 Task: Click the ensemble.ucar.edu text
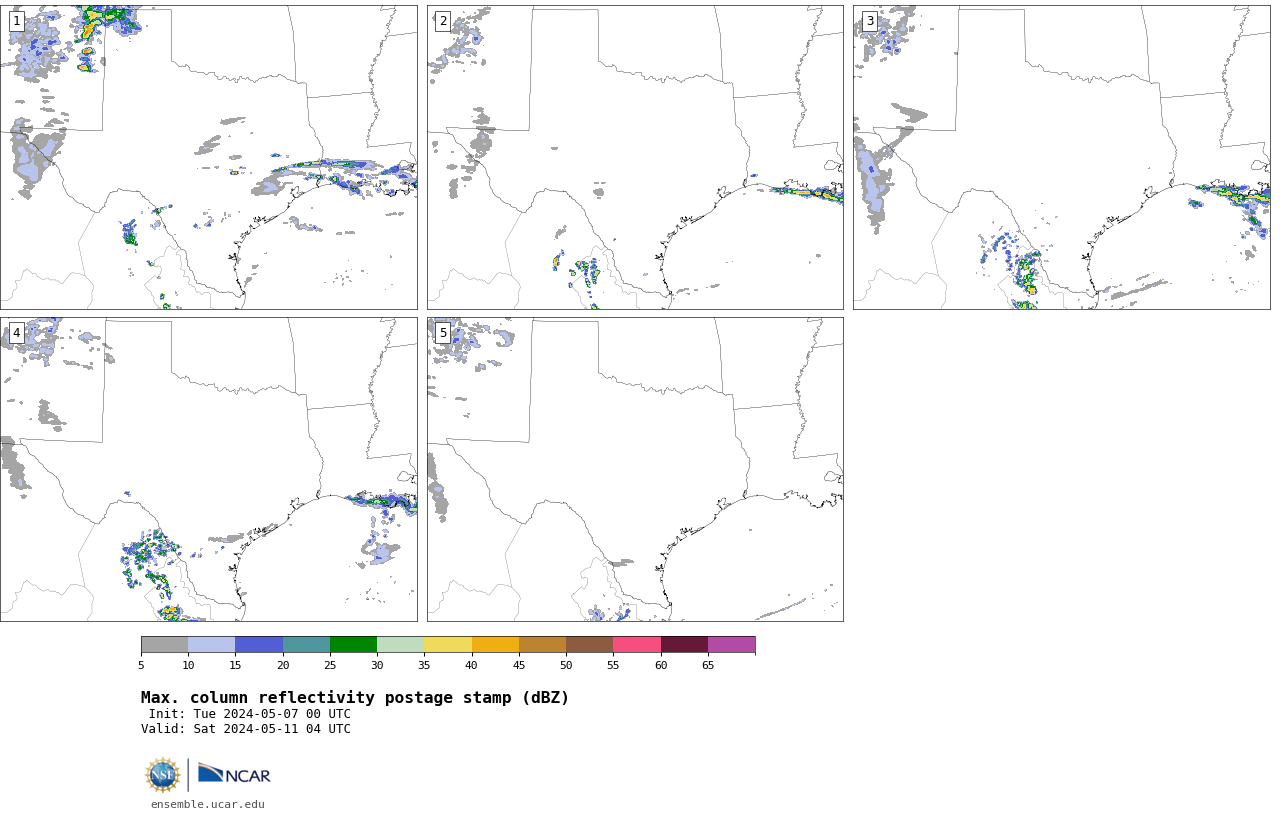208,804
